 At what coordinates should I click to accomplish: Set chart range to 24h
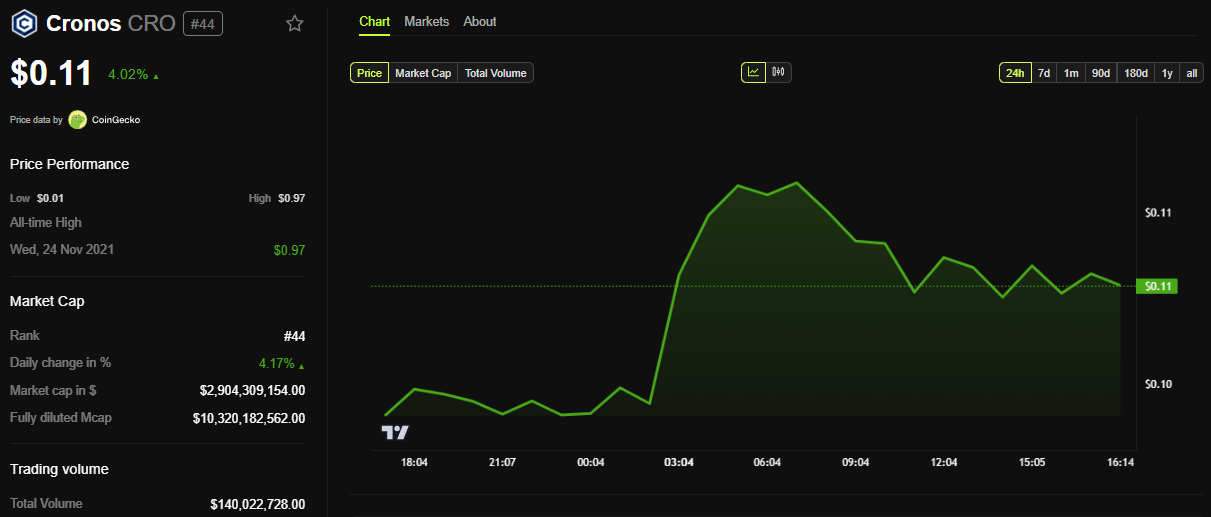[x=1015, y=73]
